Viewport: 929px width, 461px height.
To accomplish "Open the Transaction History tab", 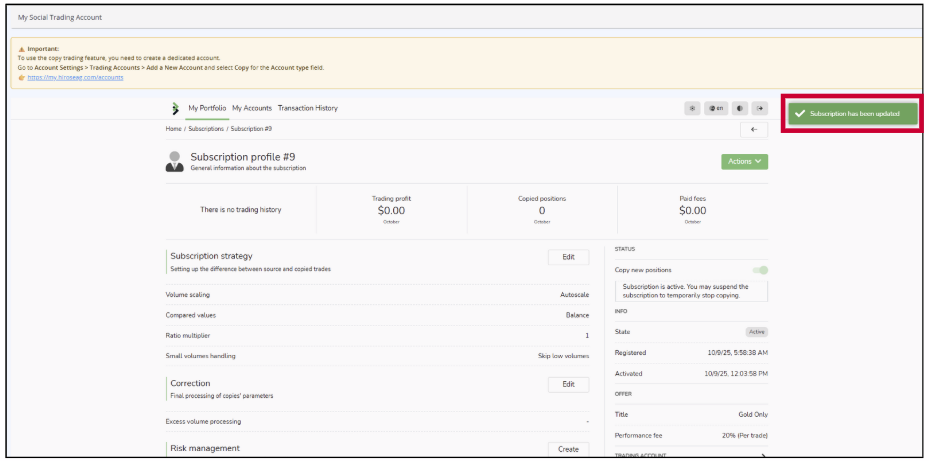I will [x=307, y=108].
